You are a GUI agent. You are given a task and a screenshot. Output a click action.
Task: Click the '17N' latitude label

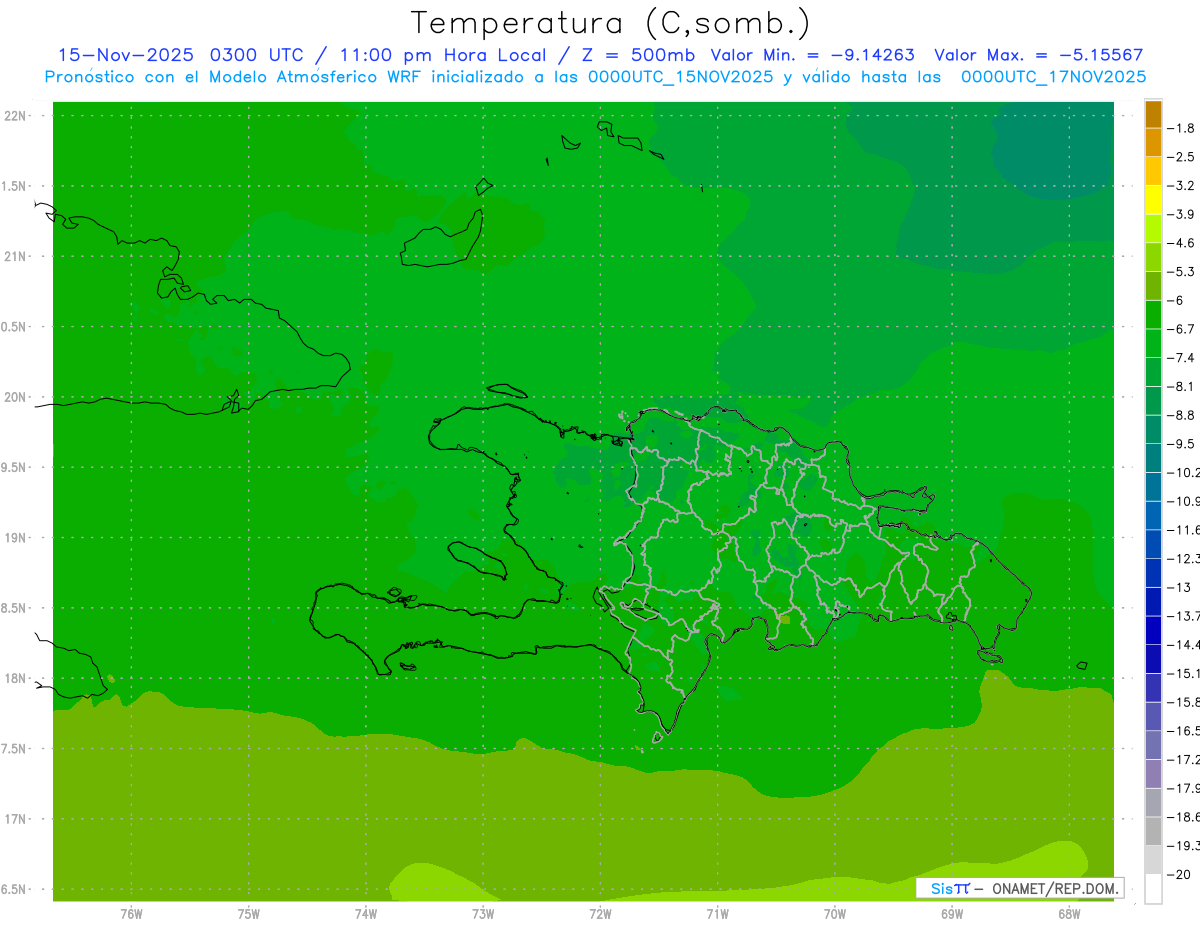(x=14, y=819)
